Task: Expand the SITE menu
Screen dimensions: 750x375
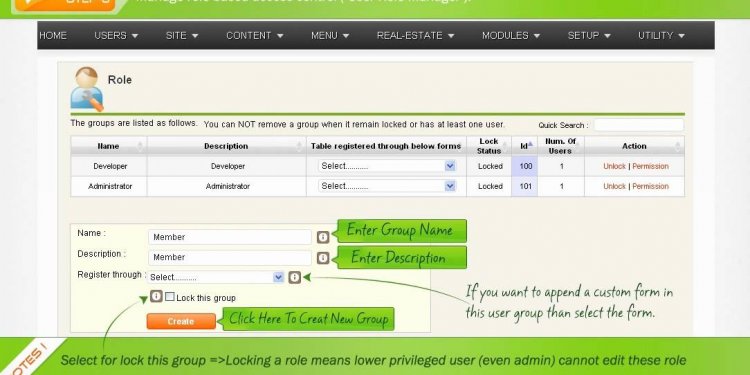Action: [x=182, y=35]
